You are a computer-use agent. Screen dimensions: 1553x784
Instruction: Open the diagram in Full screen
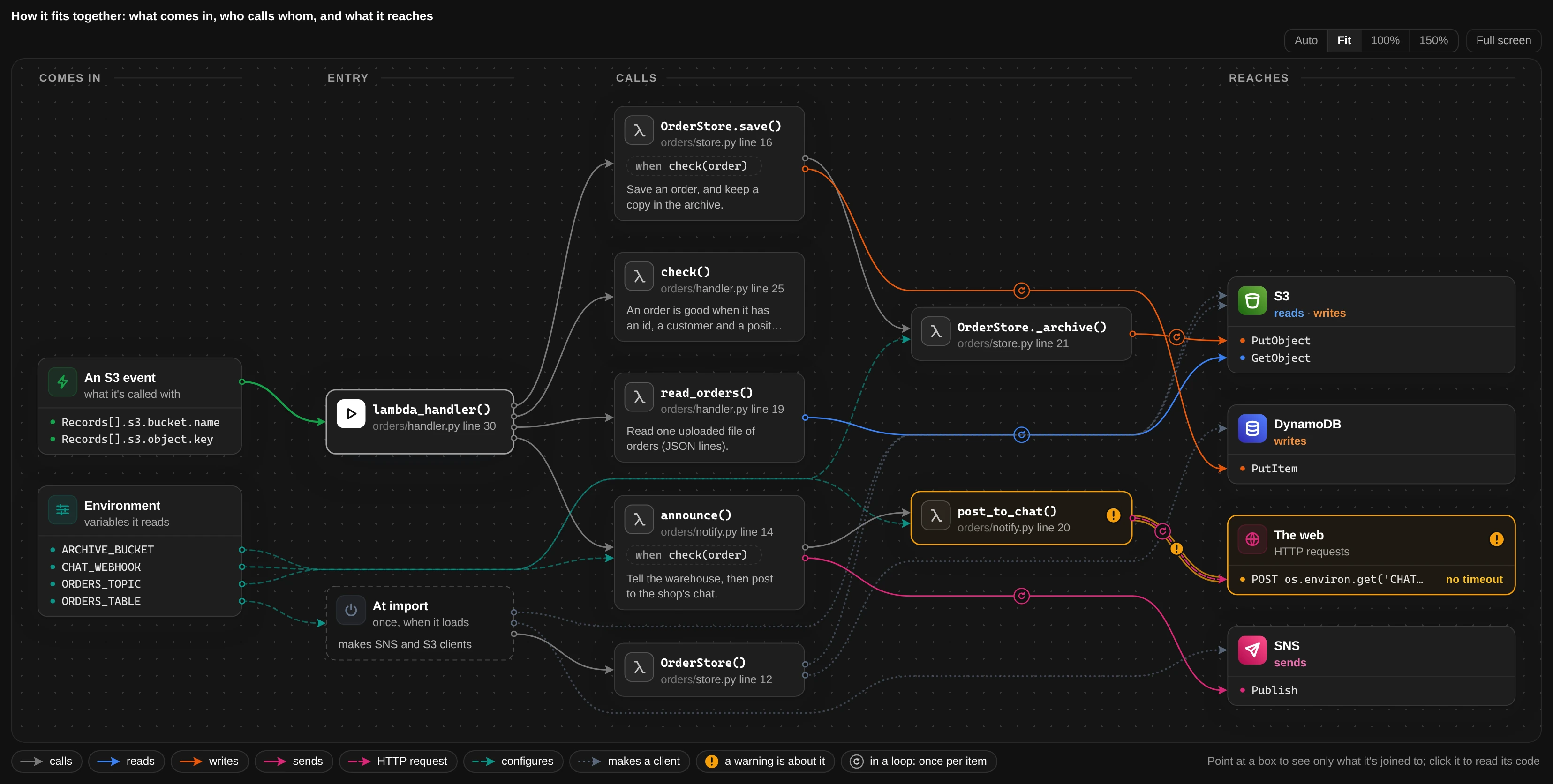pos(1503,40)
